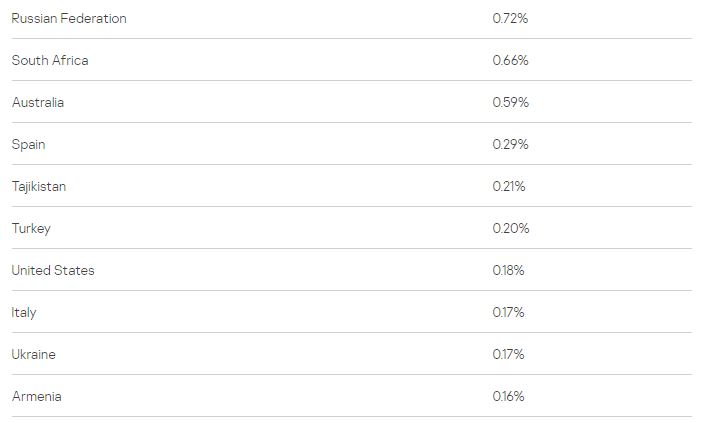Click the 0.21% percentage for Tajikistan

pos(509,187)
